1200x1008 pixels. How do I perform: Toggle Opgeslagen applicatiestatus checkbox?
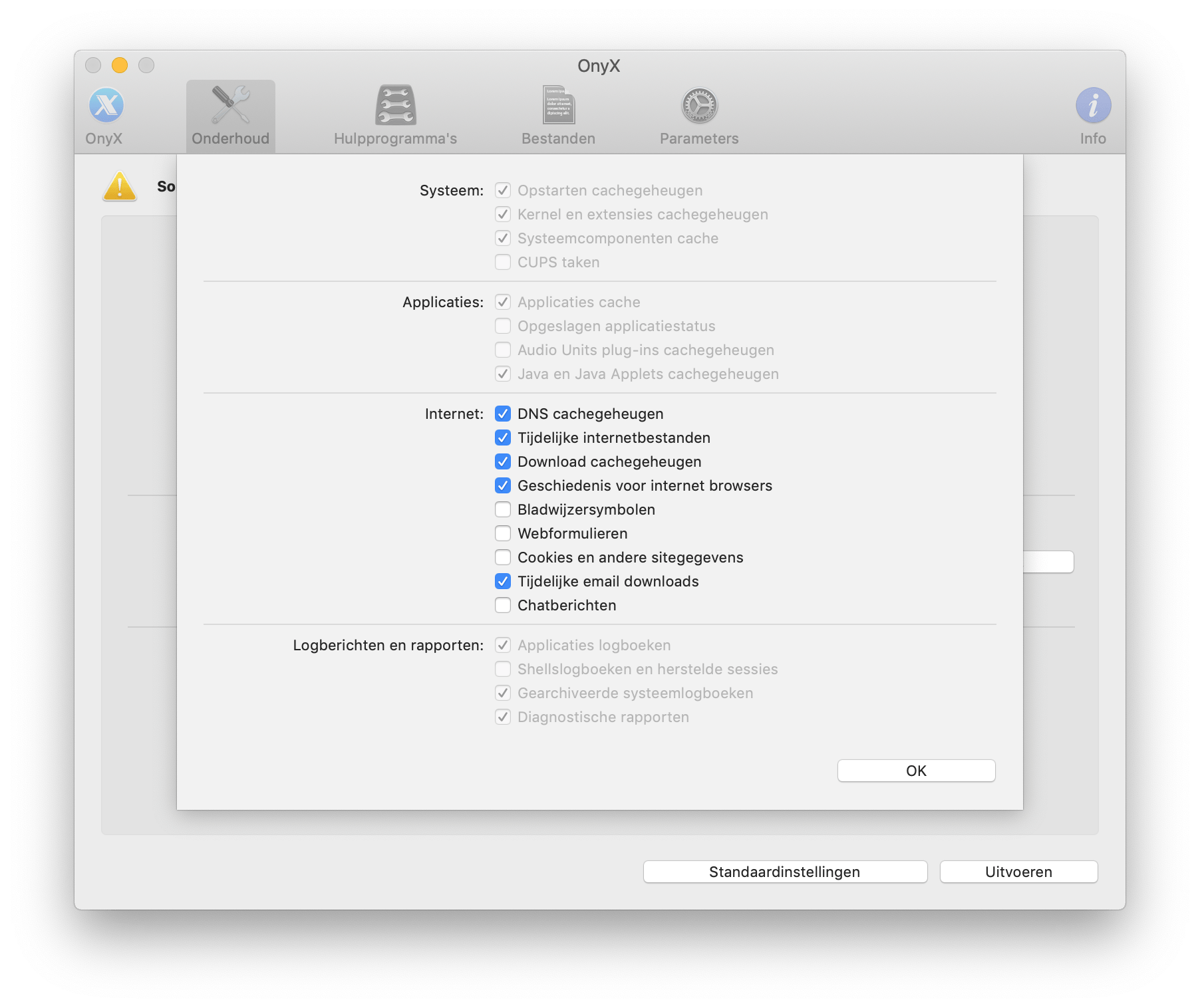(503, 326)
